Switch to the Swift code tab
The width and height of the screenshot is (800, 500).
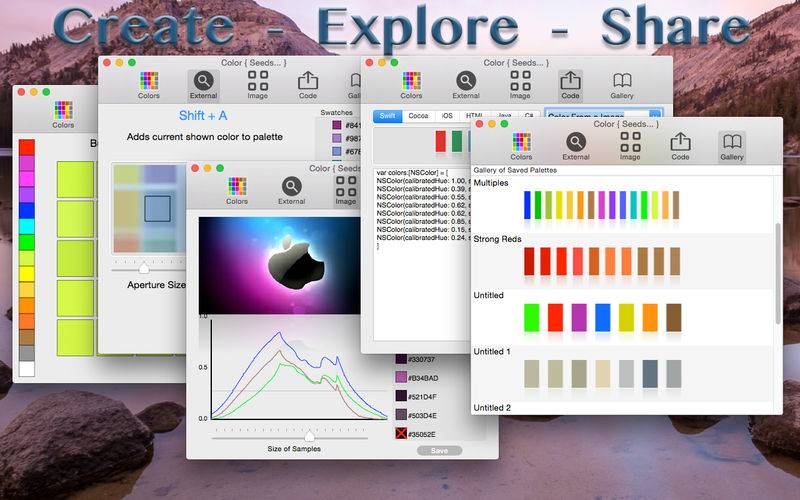[x=387, y=116]
